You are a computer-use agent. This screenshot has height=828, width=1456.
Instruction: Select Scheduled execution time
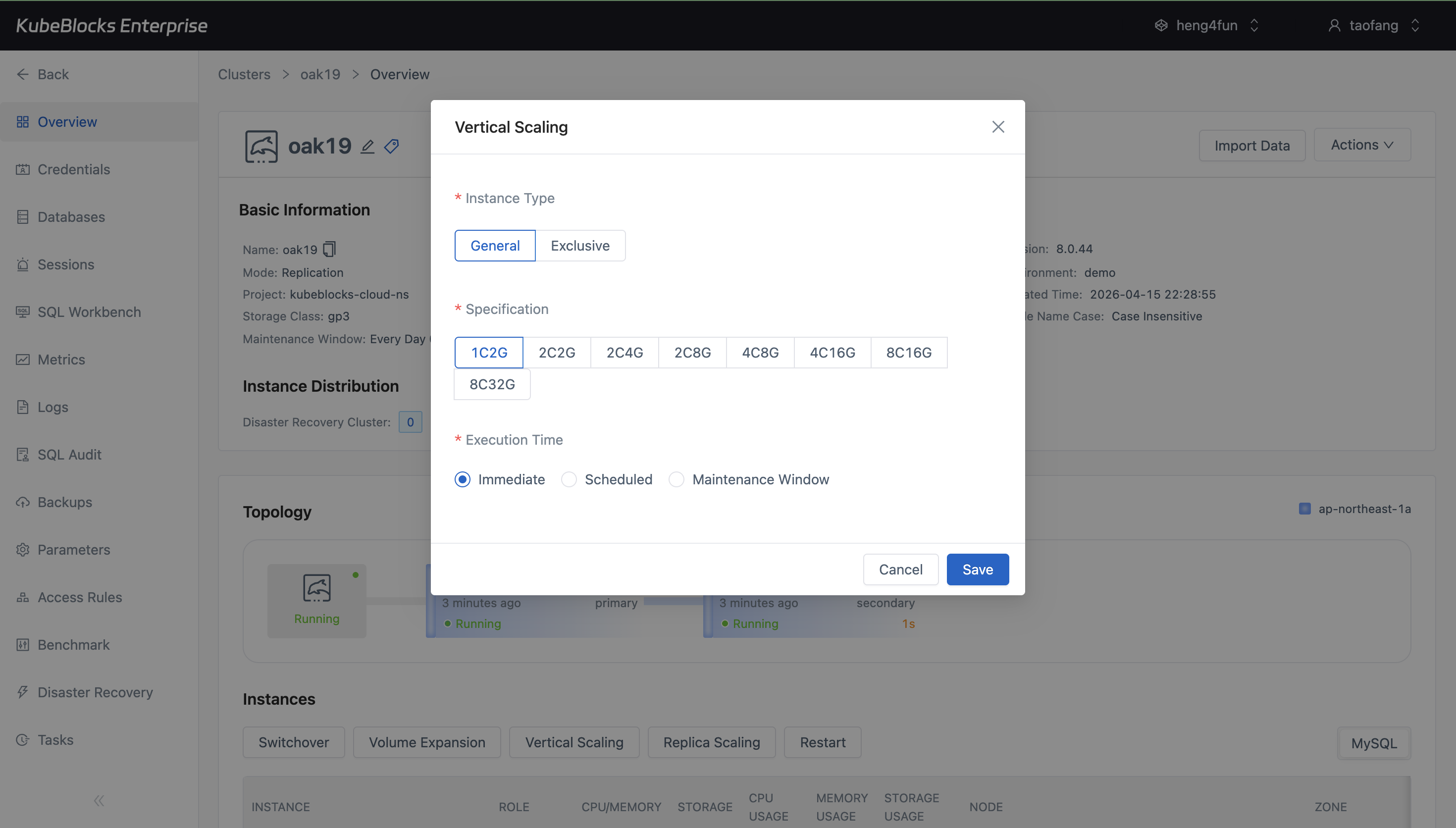(x=569, y=479)
